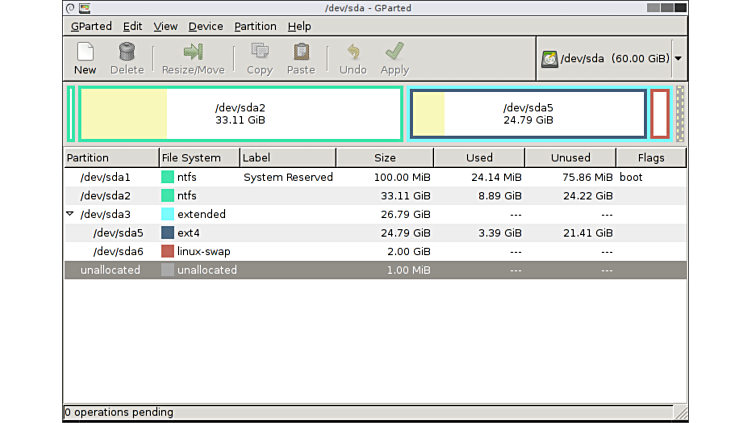Sort by the Size column header
The height and width of the screenshot is (423, 752).
pos(385,158)
